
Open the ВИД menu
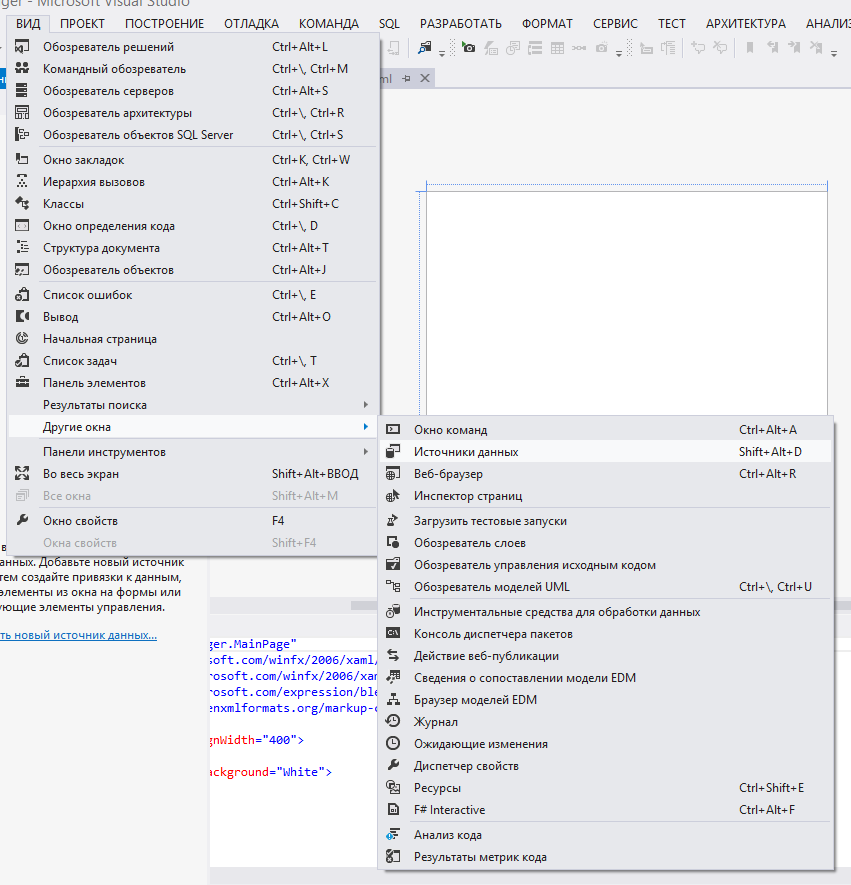coord(28,24)
